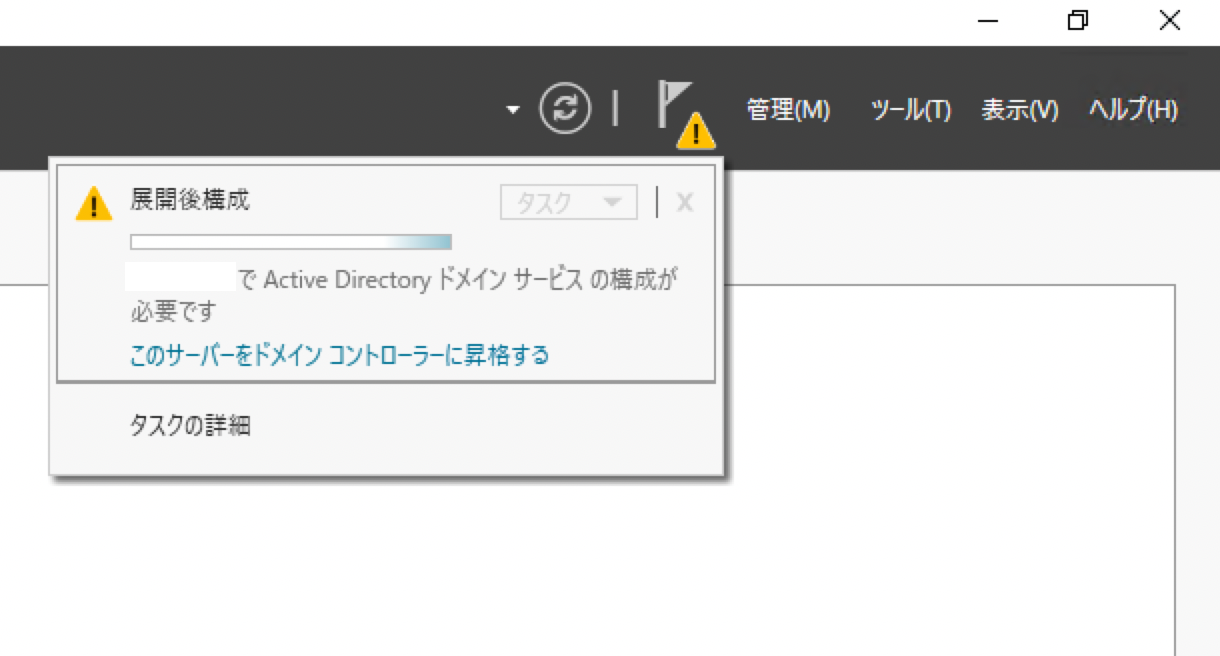Open the ヘルプ(H) menu

(x=1133, y=110)
